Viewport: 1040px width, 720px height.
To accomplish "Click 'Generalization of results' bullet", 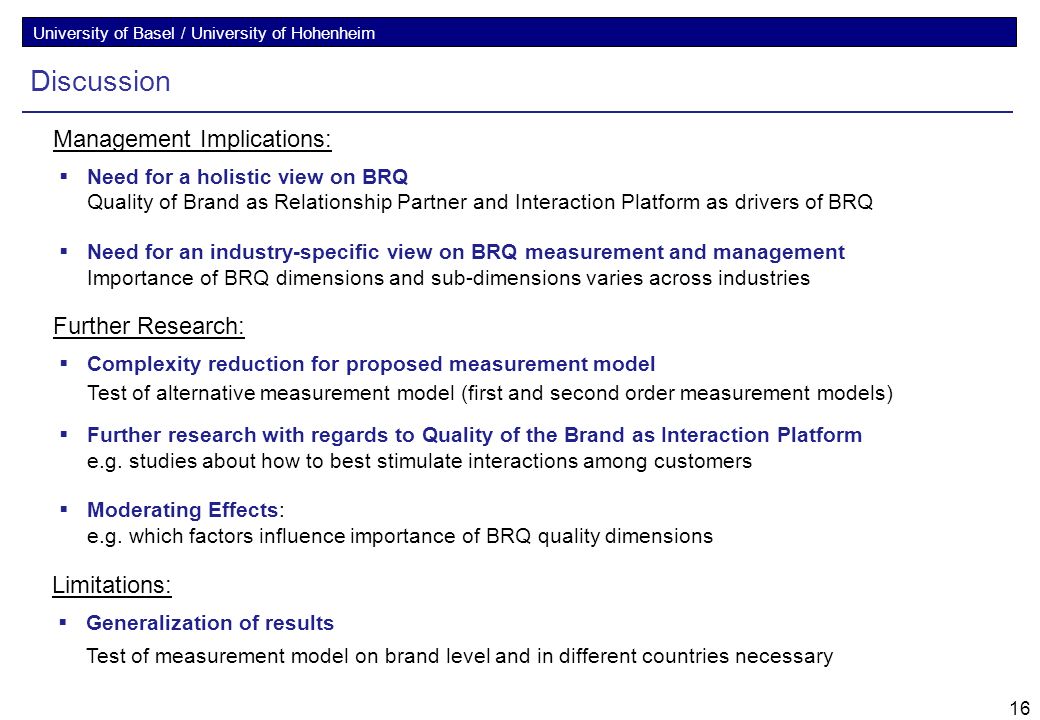I will 210,623.
